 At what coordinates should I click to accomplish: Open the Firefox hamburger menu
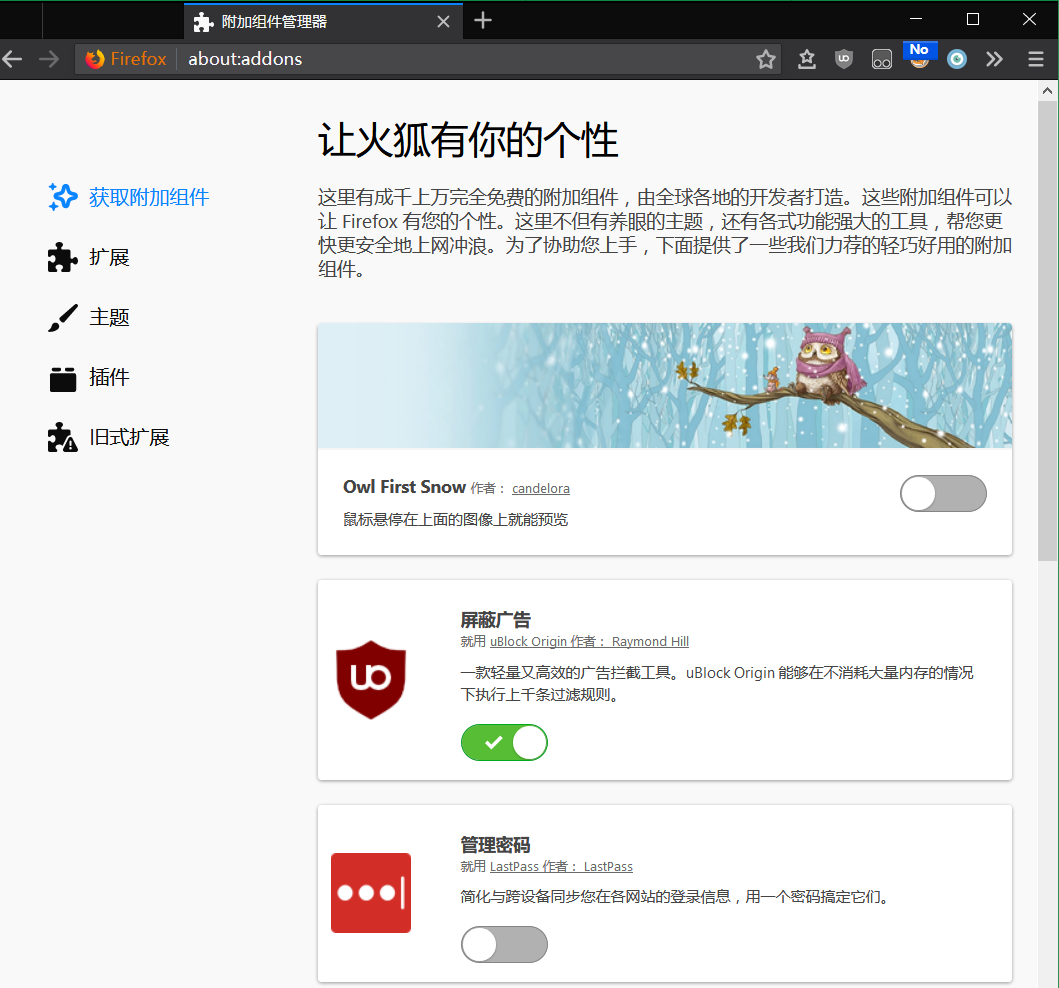click(x=1036, y=59)
